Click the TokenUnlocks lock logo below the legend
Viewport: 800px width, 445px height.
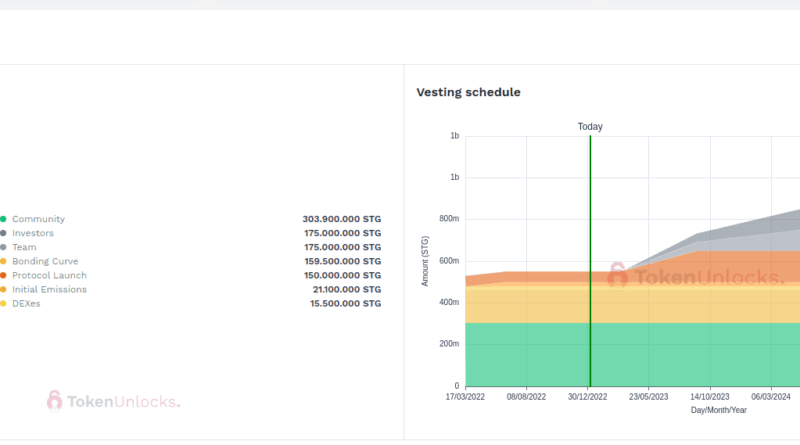(x=55, y=401)
